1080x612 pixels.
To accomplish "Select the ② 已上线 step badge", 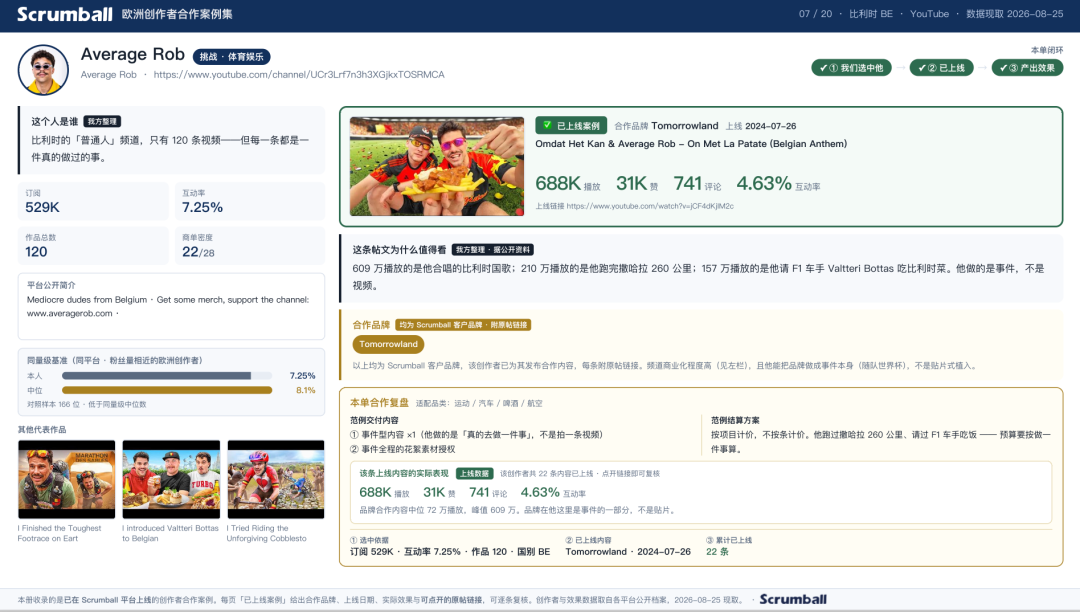I will coord(941,67).
